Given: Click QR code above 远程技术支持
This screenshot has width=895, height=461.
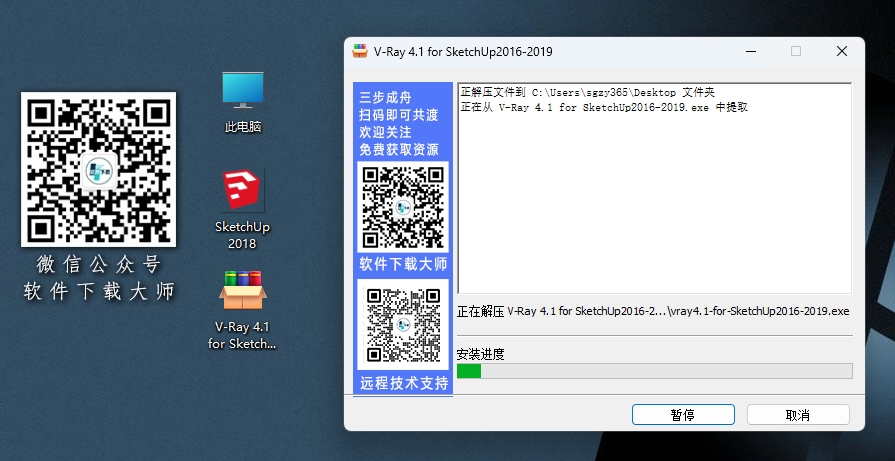Looking at the screenshot, I should (x=403, y=325).
